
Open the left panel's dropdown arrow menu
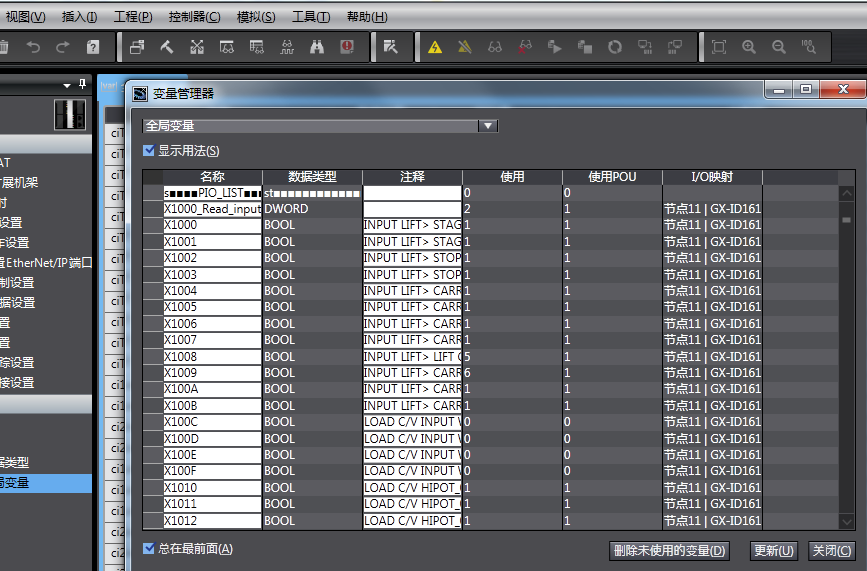pos(67,85)
